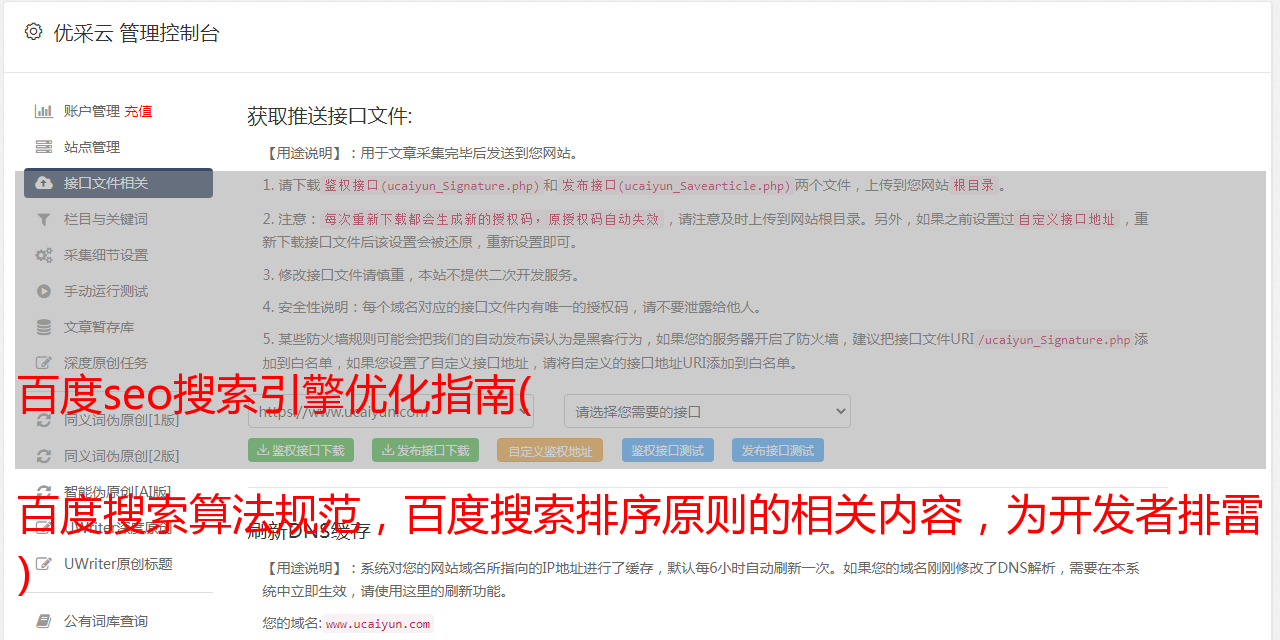Click the 发布接口(ucaiyun_Savearticle.php) code label
1280x640 pixels.
coord(676,185)
